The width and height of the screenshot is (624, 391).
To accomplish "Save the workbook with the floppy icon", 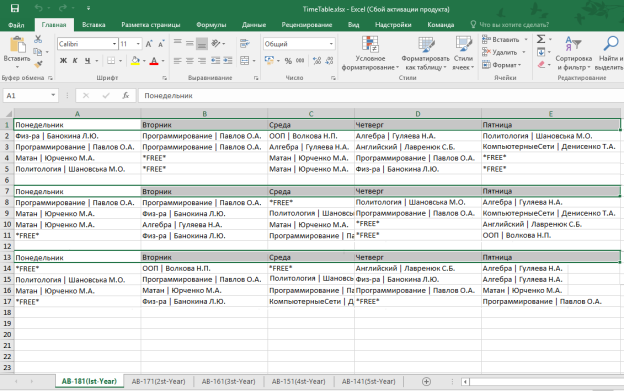I will pyautogui.click(x=15, y=8).
